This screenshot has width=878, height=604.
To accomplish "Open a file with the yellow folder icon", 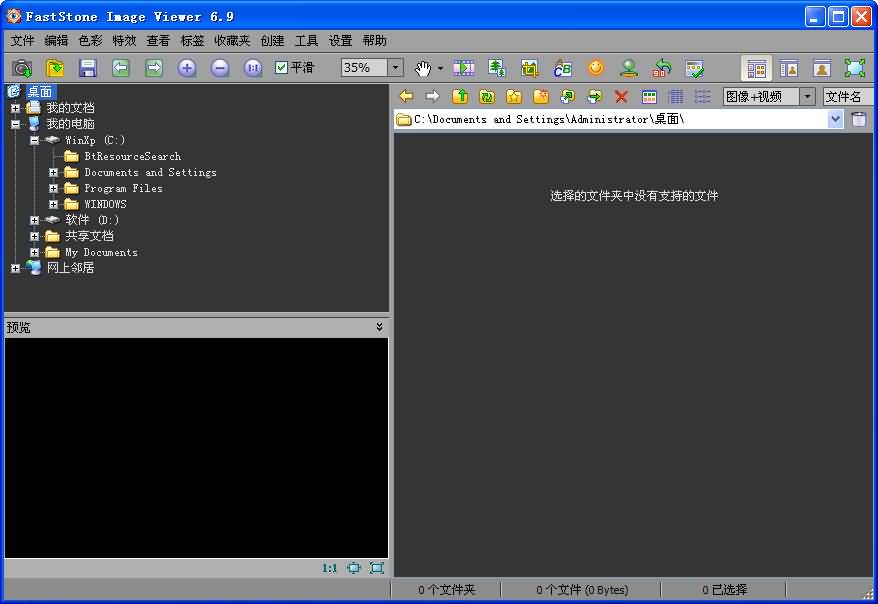I will [x=55, y=68].
